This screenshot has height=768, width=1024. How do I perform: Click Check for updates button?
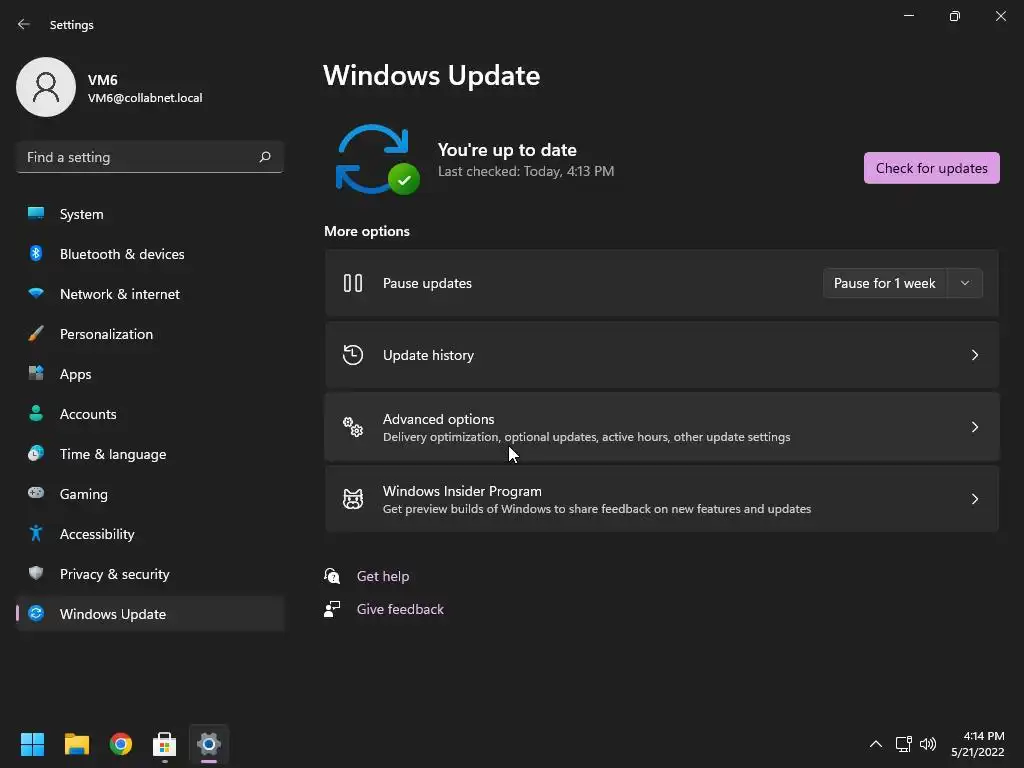(931, 168)
